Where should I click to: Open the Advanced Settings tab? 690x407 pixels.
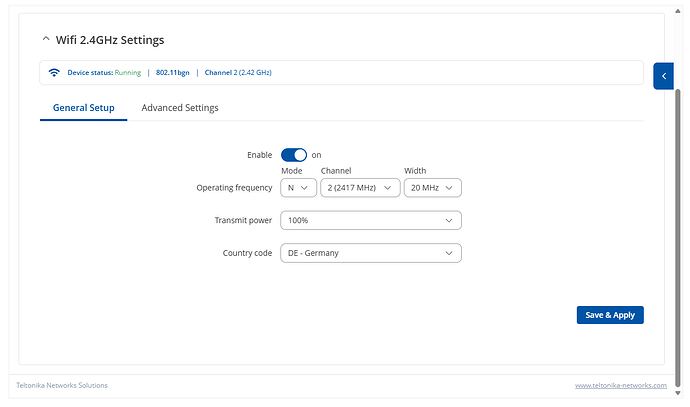[x=180, y=108]
